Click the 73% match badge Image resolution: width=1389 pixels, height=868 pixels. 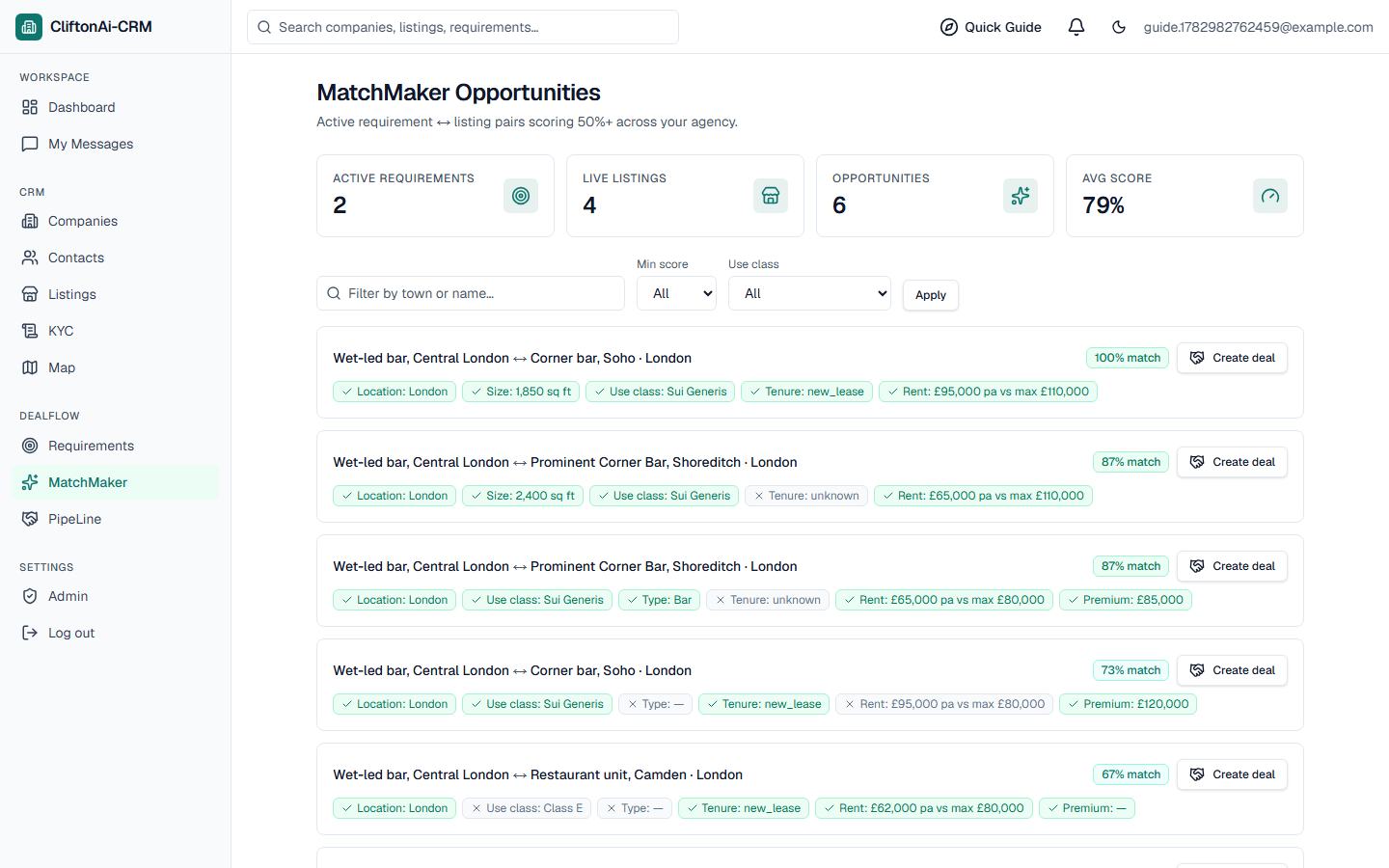[1130, 670]
